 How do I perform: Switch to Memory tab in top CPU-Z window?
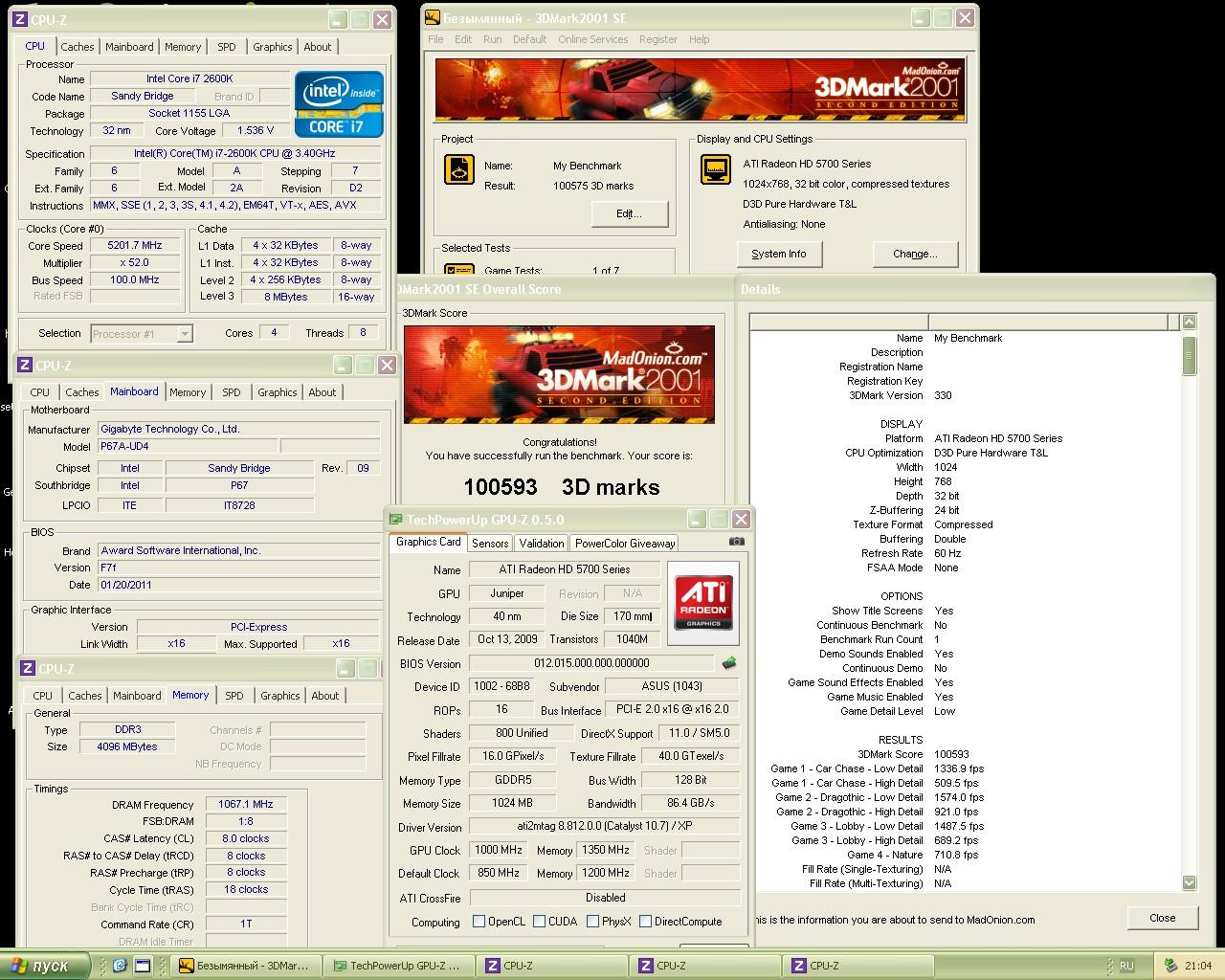(183, 47)
